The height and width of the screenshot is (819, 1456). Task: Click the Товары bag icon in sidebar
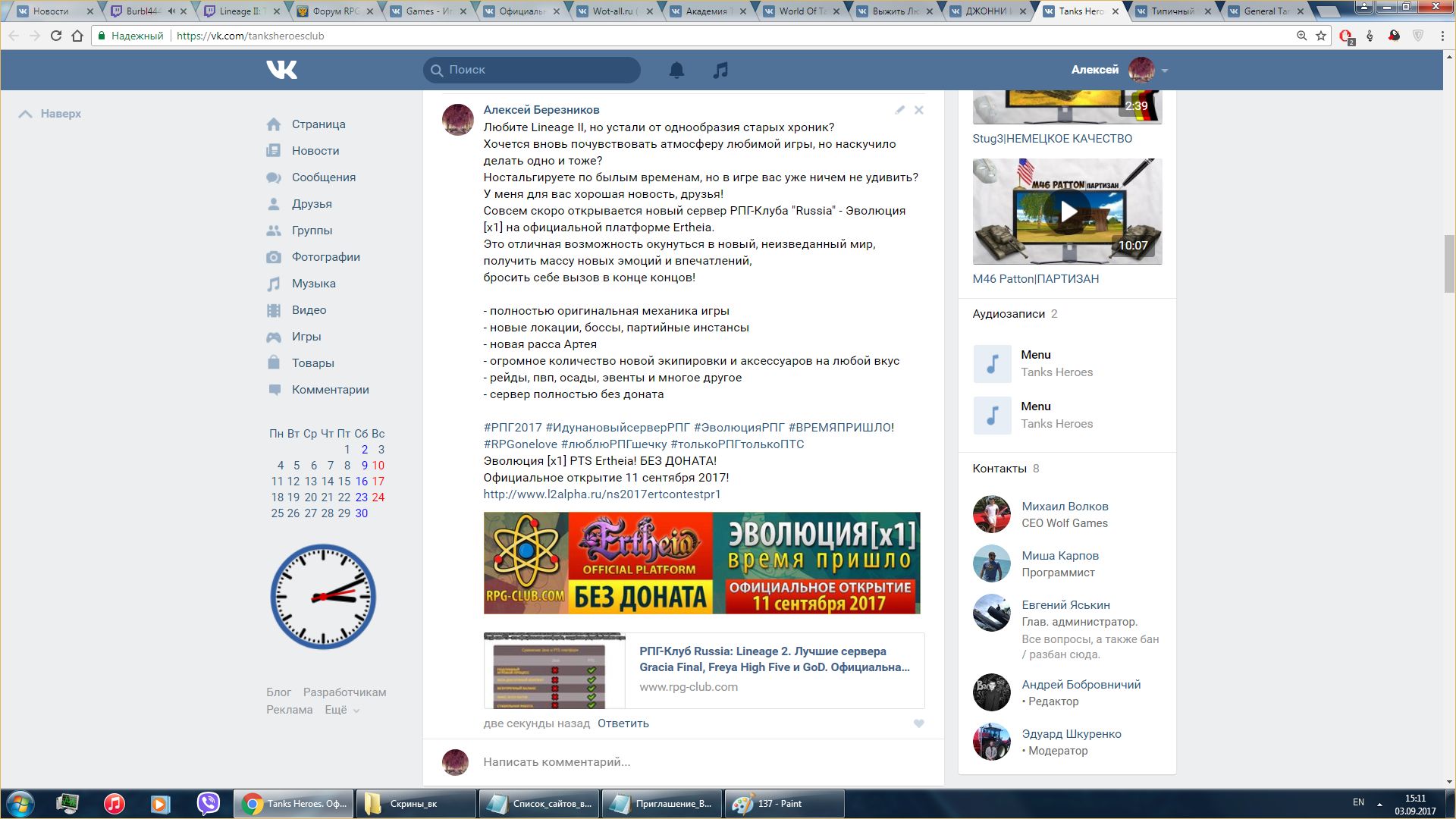point(274,362)
